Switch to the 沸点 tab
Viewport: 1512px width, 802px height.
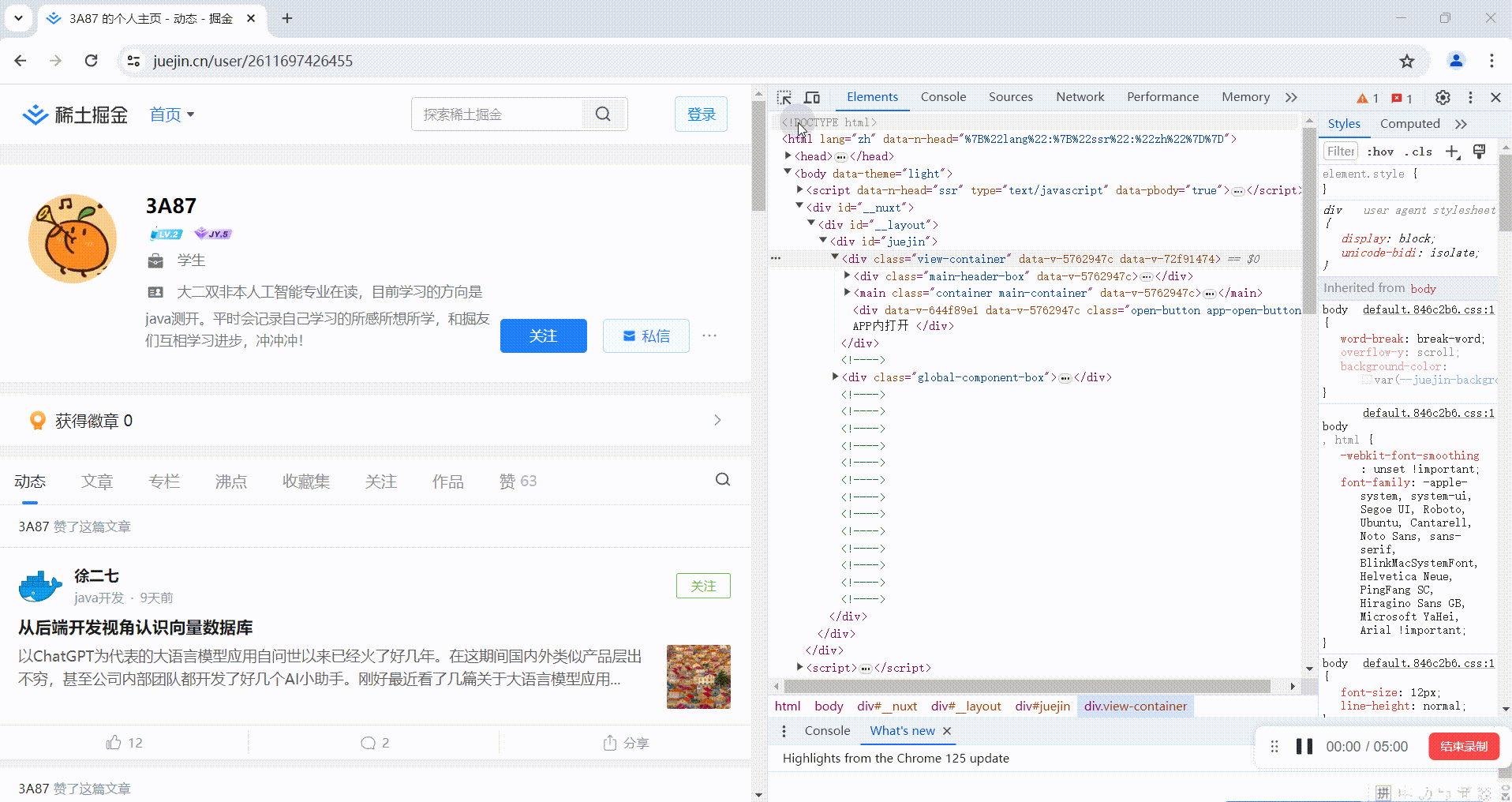click(x=231, y=482)
